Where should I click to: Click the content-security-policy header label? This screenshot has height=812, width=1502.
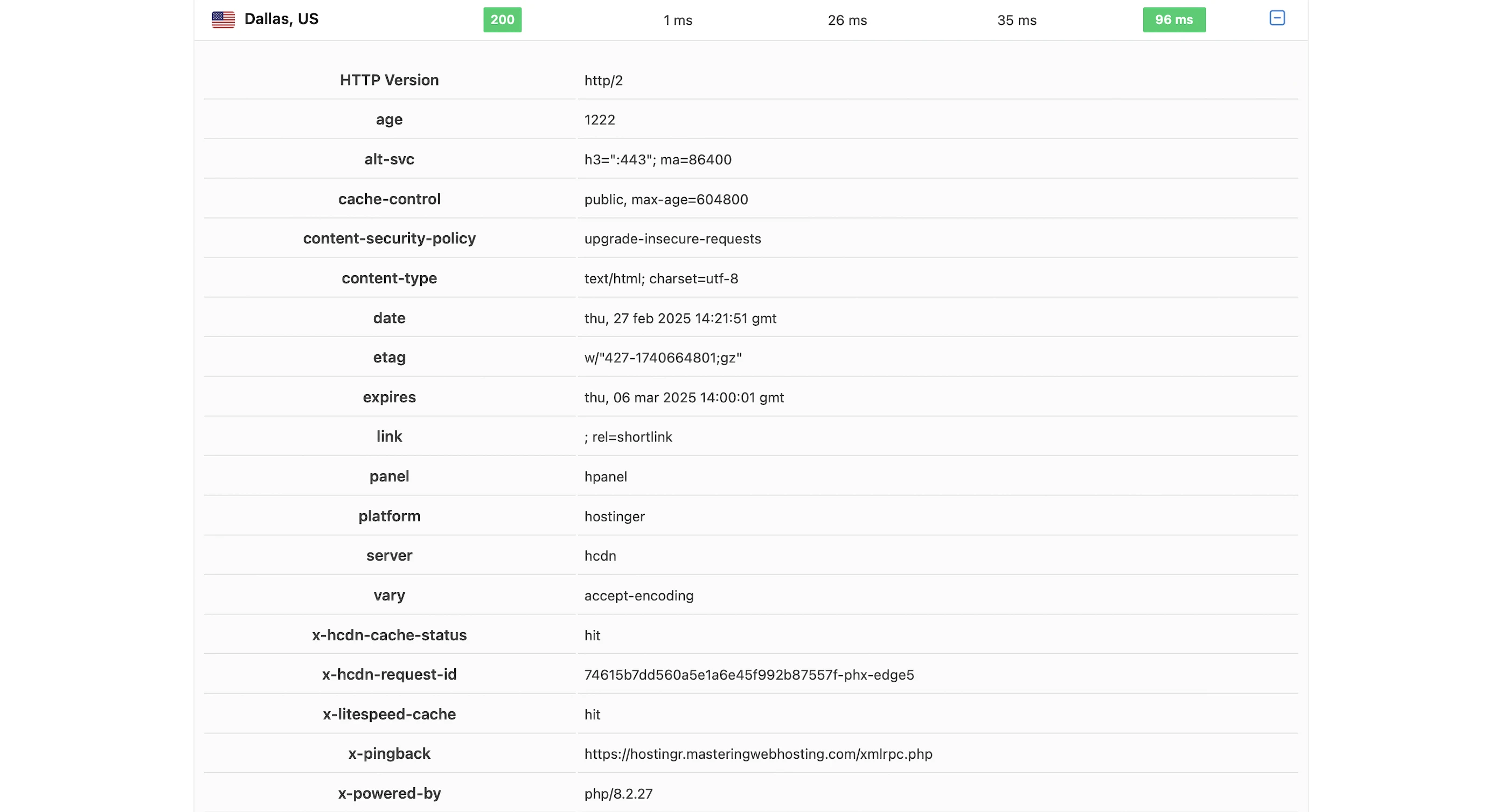(x=389, y=239)
